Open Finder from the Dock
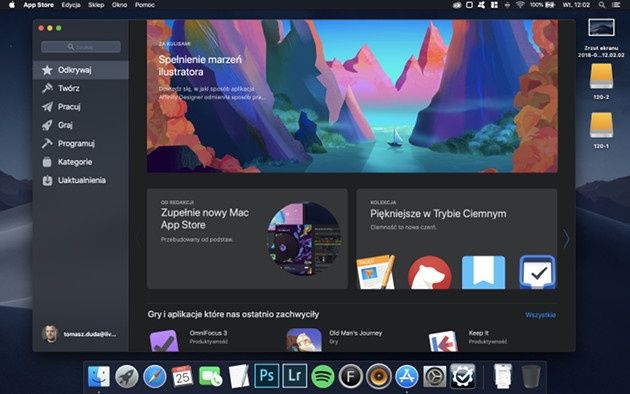630x394 pixels. (98, 377)
